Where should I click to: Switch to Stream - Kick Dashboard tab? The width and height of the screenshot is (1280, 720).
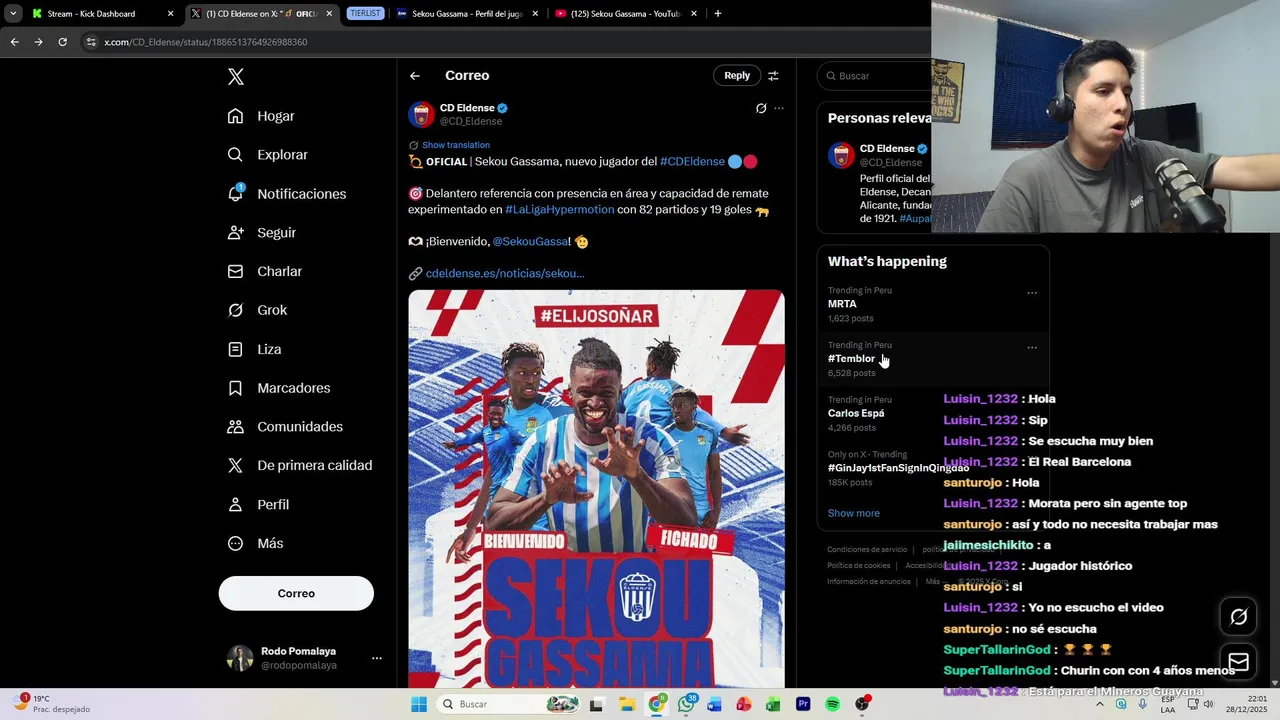(104, 14)
